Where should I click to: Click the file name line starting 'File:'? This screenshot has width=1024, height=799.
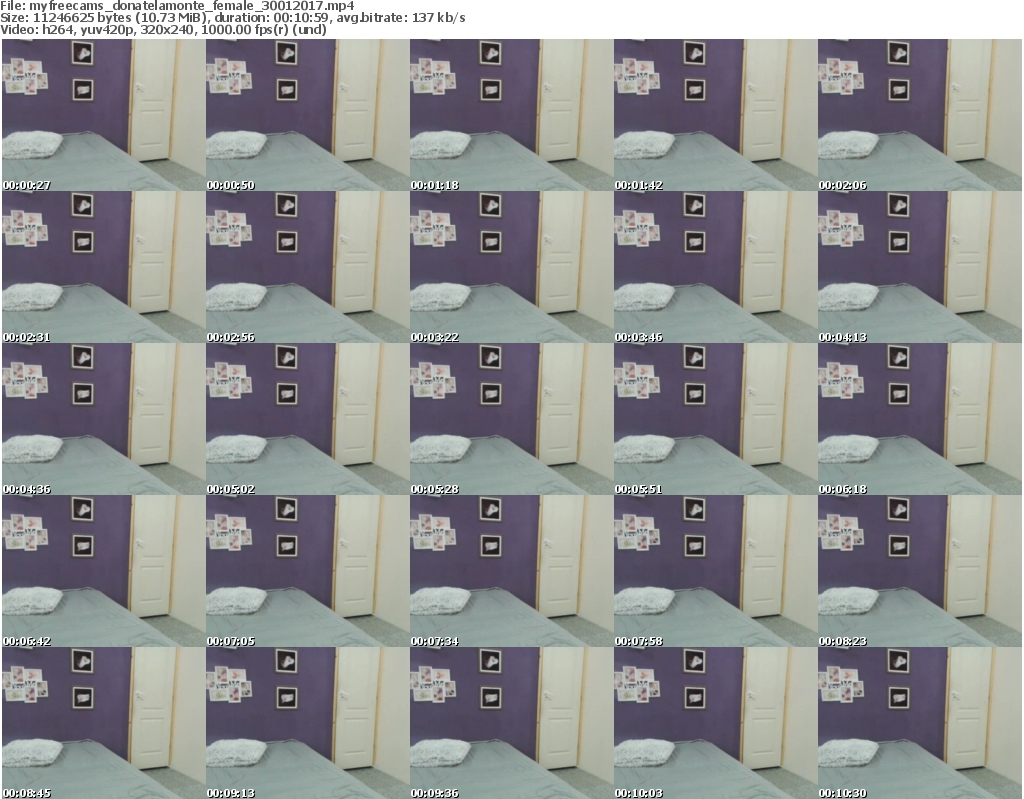[x=178, y=6]
